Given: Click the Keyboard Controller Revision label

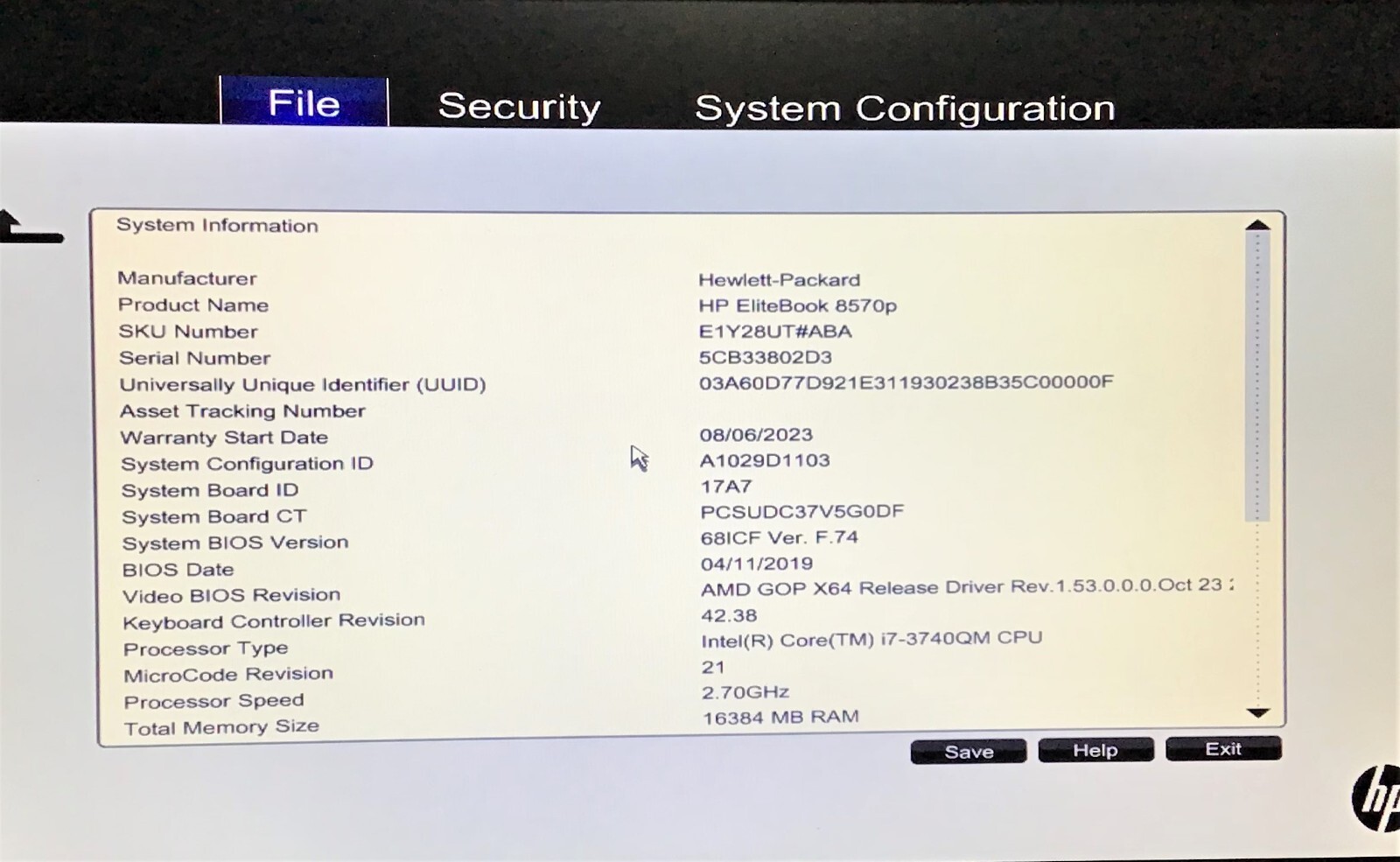Looking at the screenshot, I should (x=274, y=621).
